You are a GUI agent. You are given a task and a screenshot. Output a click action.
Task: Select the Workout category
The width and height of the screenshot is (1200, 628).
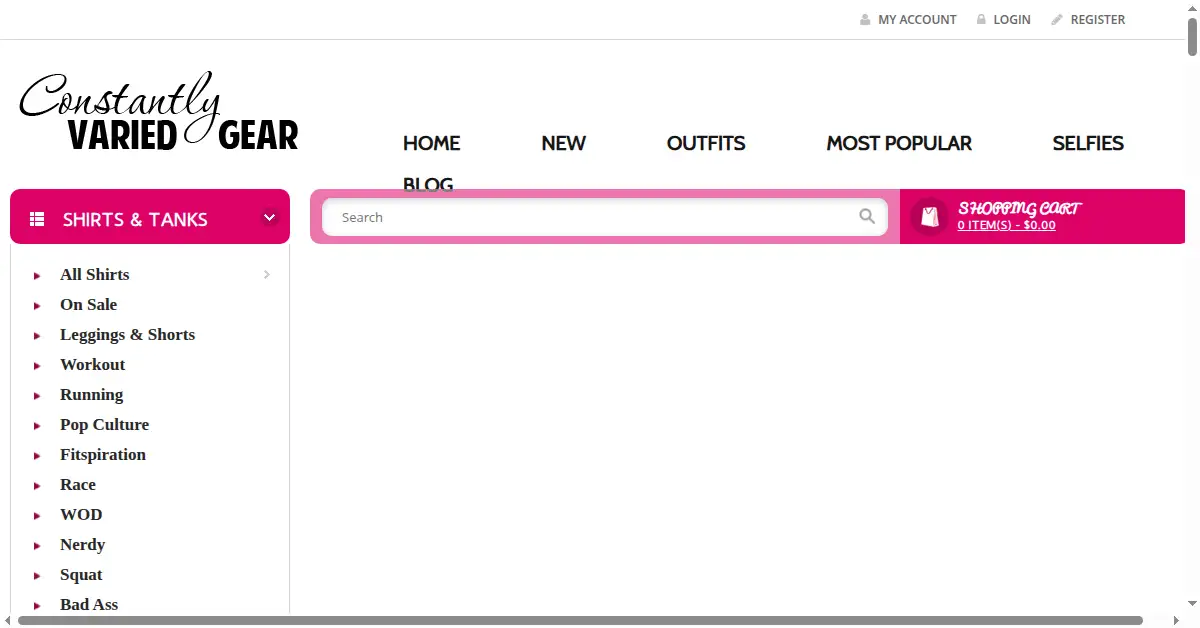[x=93, y=365]
